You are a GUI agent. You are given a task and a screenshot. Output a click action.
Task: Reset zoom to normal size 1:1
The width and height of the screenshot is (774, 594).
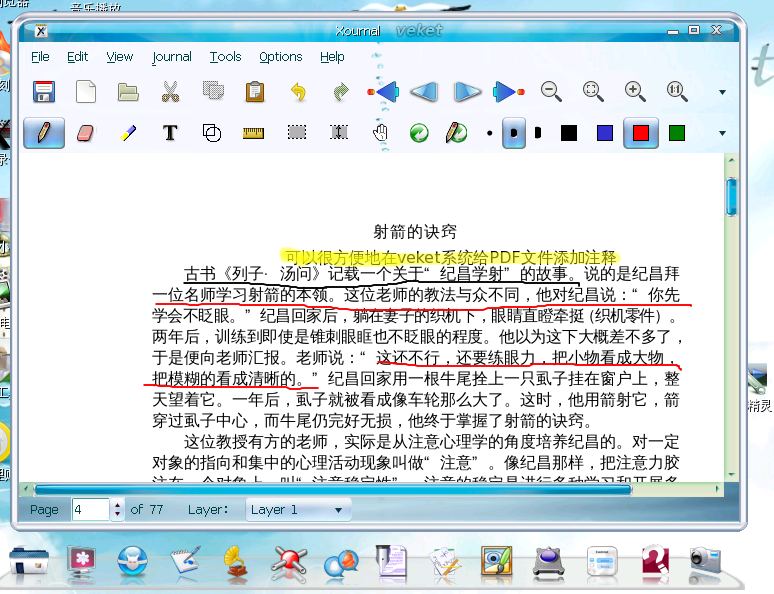tap(677, 92)
